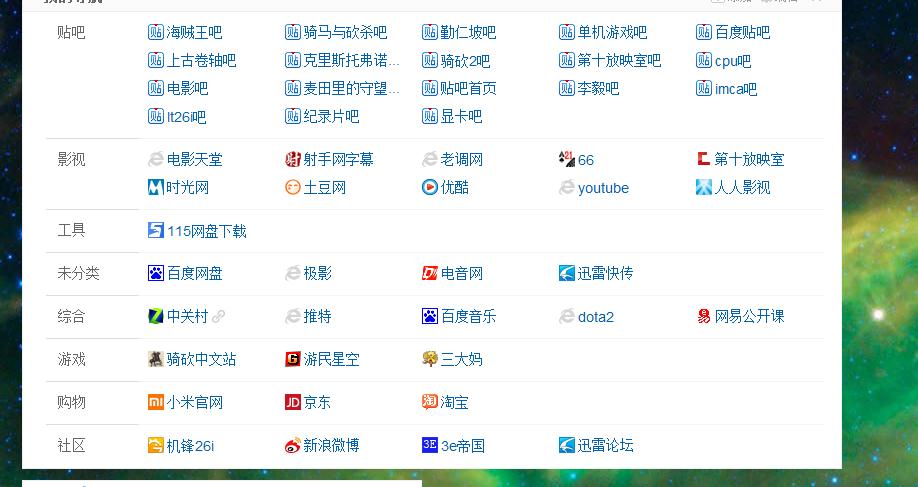Open the youtube link
Image resolution: width=918 pixels, height=487 pixels.
[603, 188]
